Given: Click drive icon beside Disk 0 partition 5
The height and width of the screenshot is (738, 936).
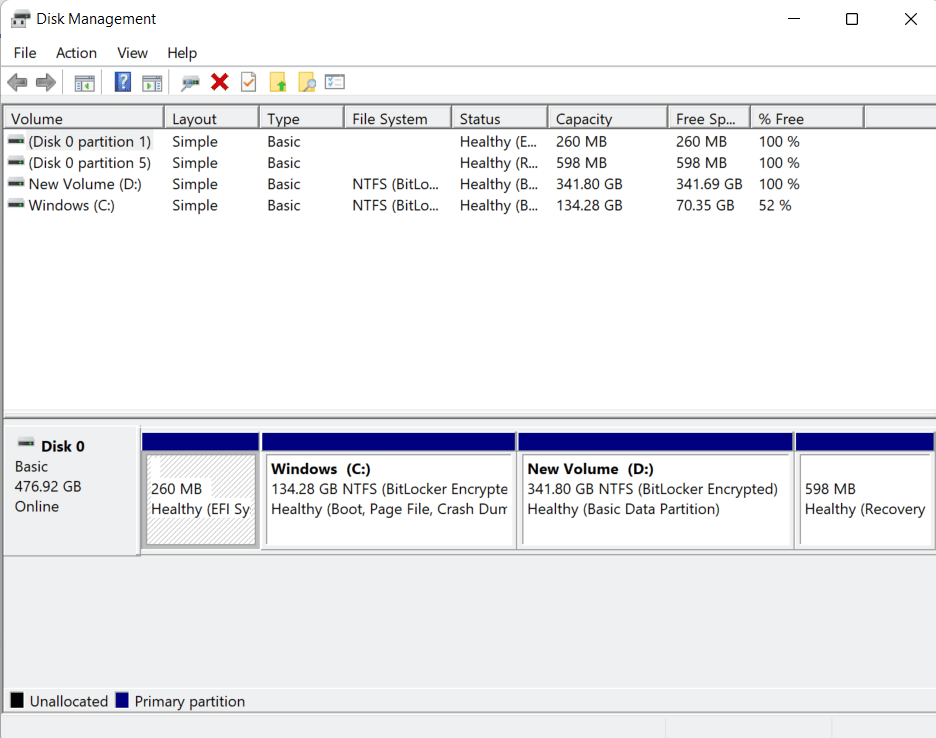Looking at the screenshot, I should pyautogui.click(x=16, y=162).
